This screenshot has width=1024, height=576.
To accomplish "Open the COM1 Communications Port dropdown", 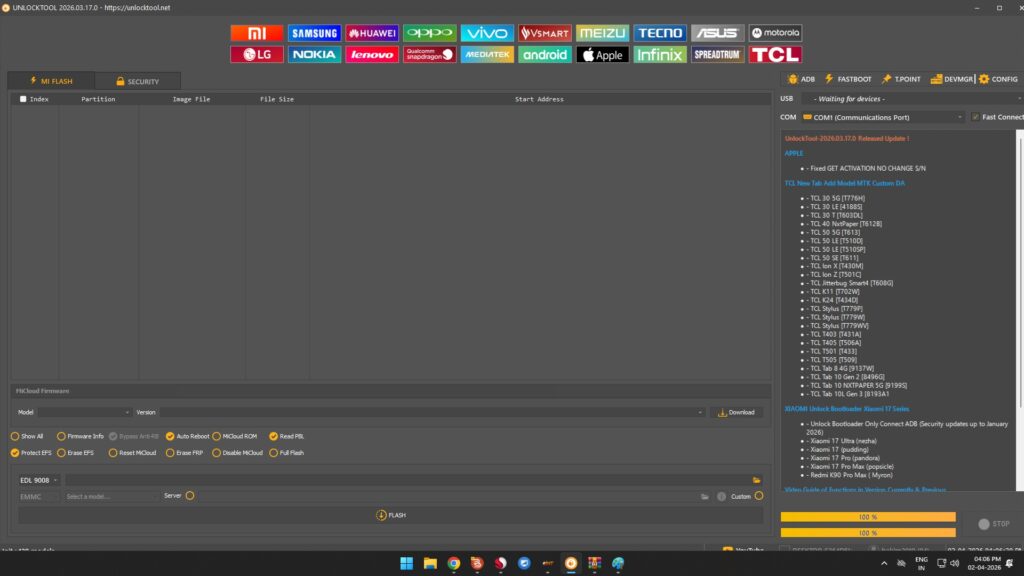I will coord(883,118).
